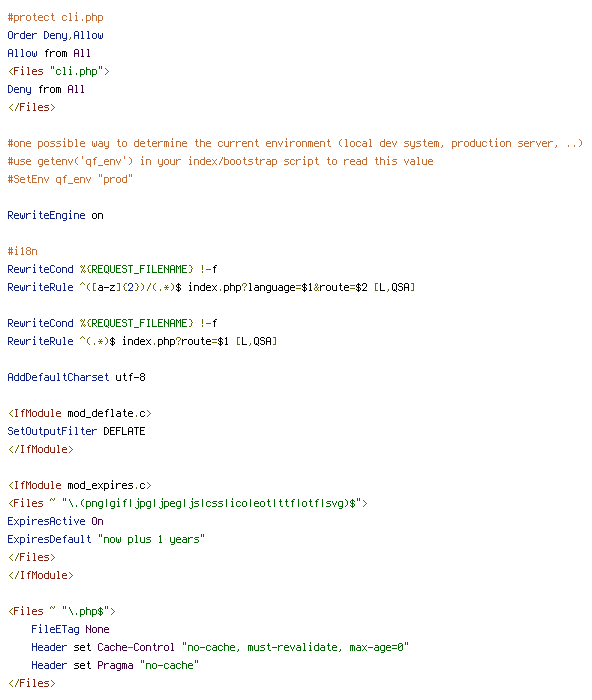Click 'utf-8' charset value
592x700 pixels.
tap(130, 377)
